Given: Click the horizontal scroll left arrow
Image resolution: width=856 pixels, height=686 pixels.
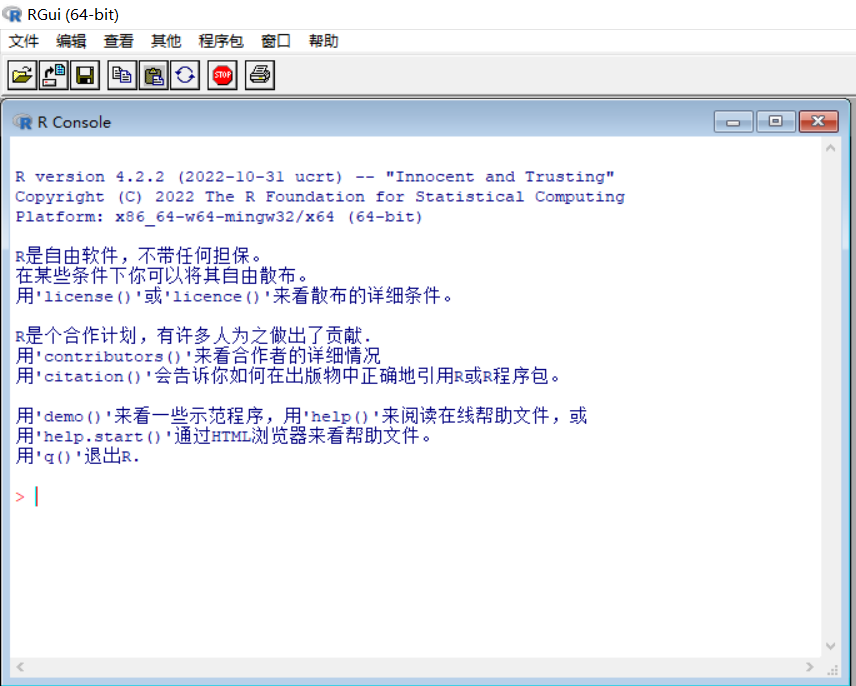Looking at the screenshot, I should tap(20, 667).
